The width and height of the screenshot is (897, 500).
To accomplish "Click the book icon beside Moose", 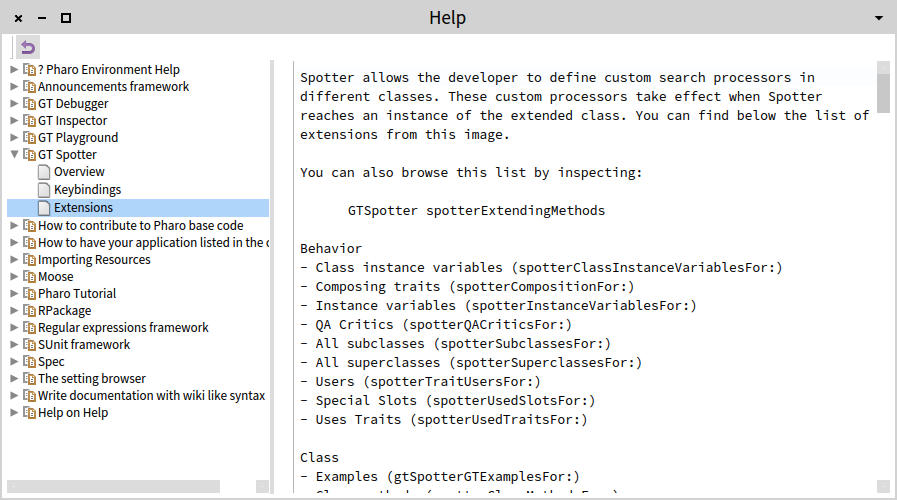I will [29, 277].
